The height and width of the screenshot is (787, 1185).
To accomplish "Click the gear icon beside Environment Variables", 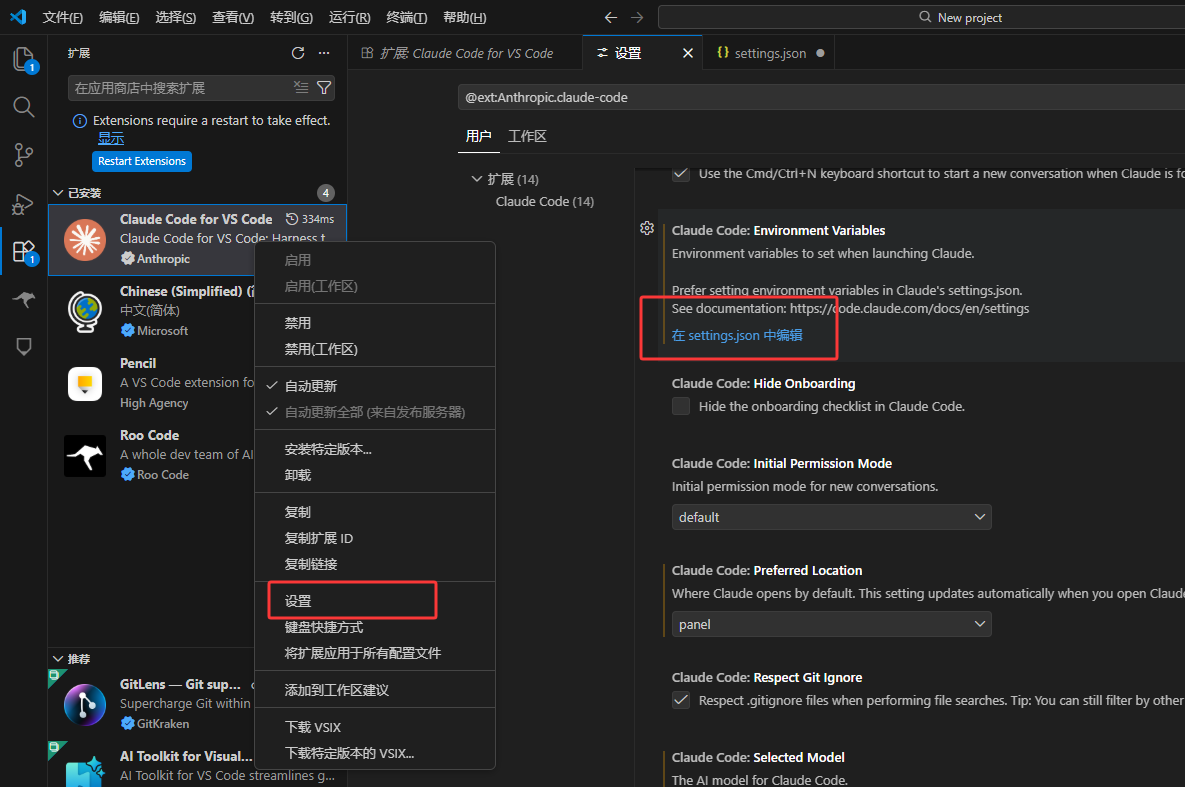I will [x=647, y=228].
